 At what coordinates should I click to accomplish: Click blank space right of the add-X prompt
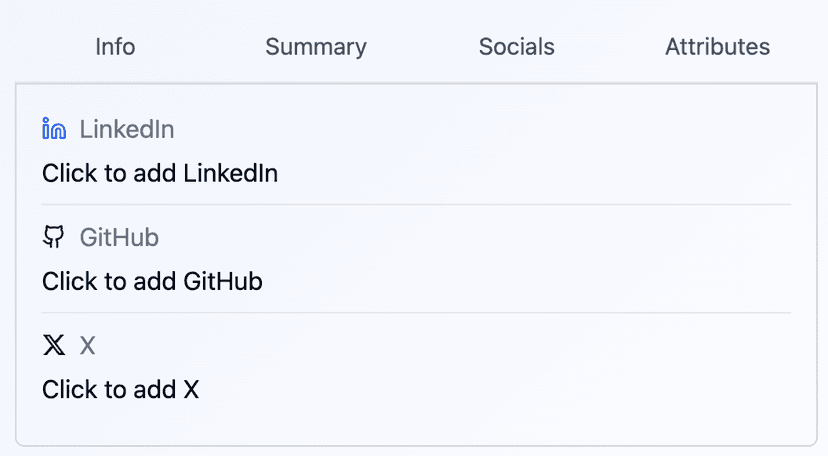pyautogui.click(x=500, y=390)
